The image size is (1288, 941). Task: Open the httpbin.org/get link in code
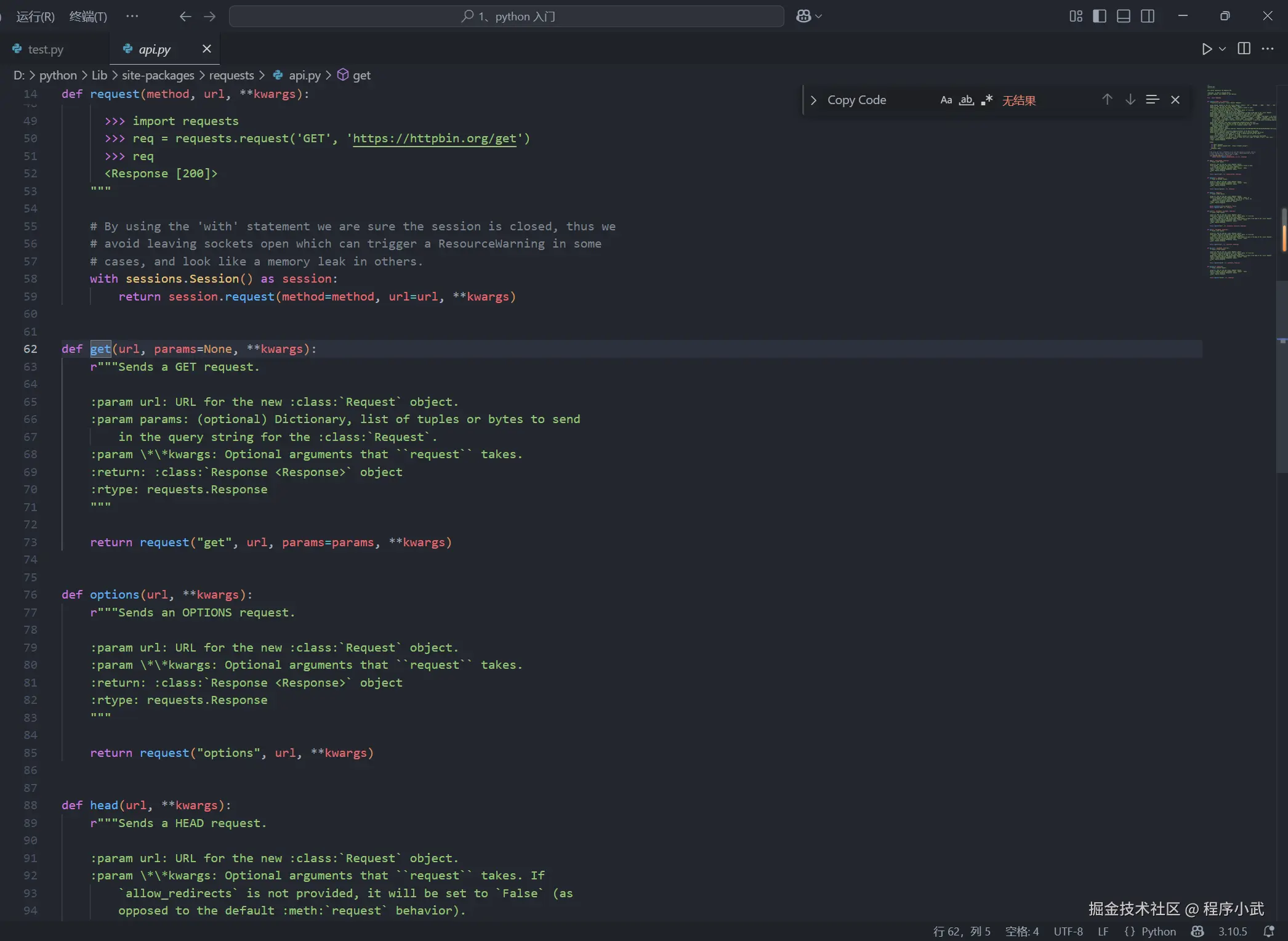434,139
